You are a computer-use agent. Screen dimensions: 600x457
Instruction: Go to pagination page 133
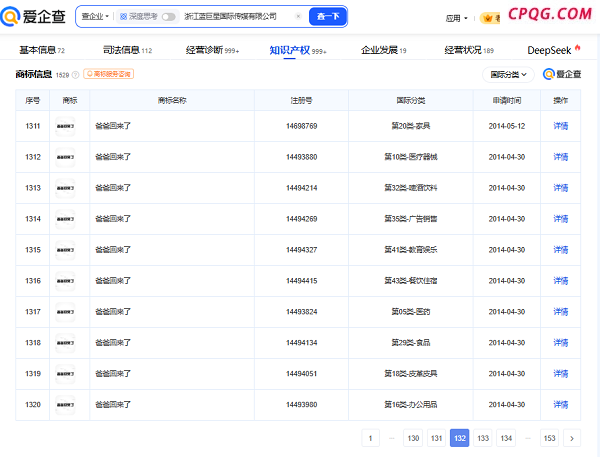pyautogui.click(x=483, y=438)
